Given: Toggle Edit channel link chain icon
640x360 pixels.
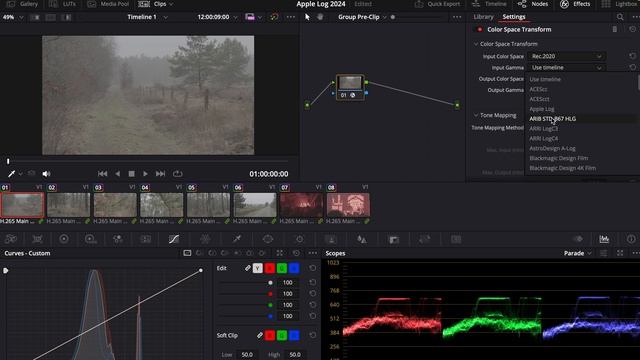Looking at the screenshot, I should coord(247,268).
